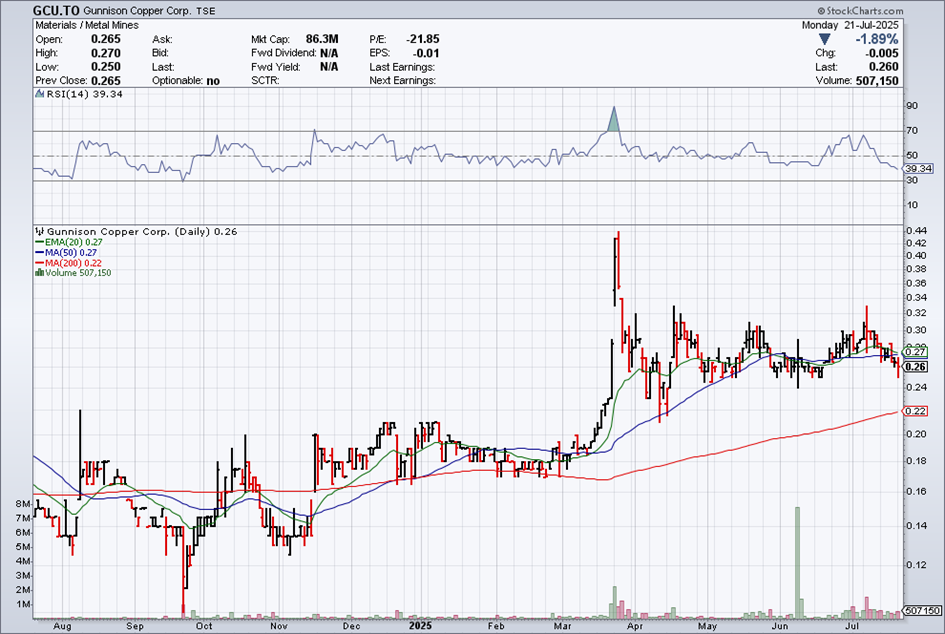Click the TSE exchange label
This screenshot has height=634, width=945.
[x=206, y=11]
